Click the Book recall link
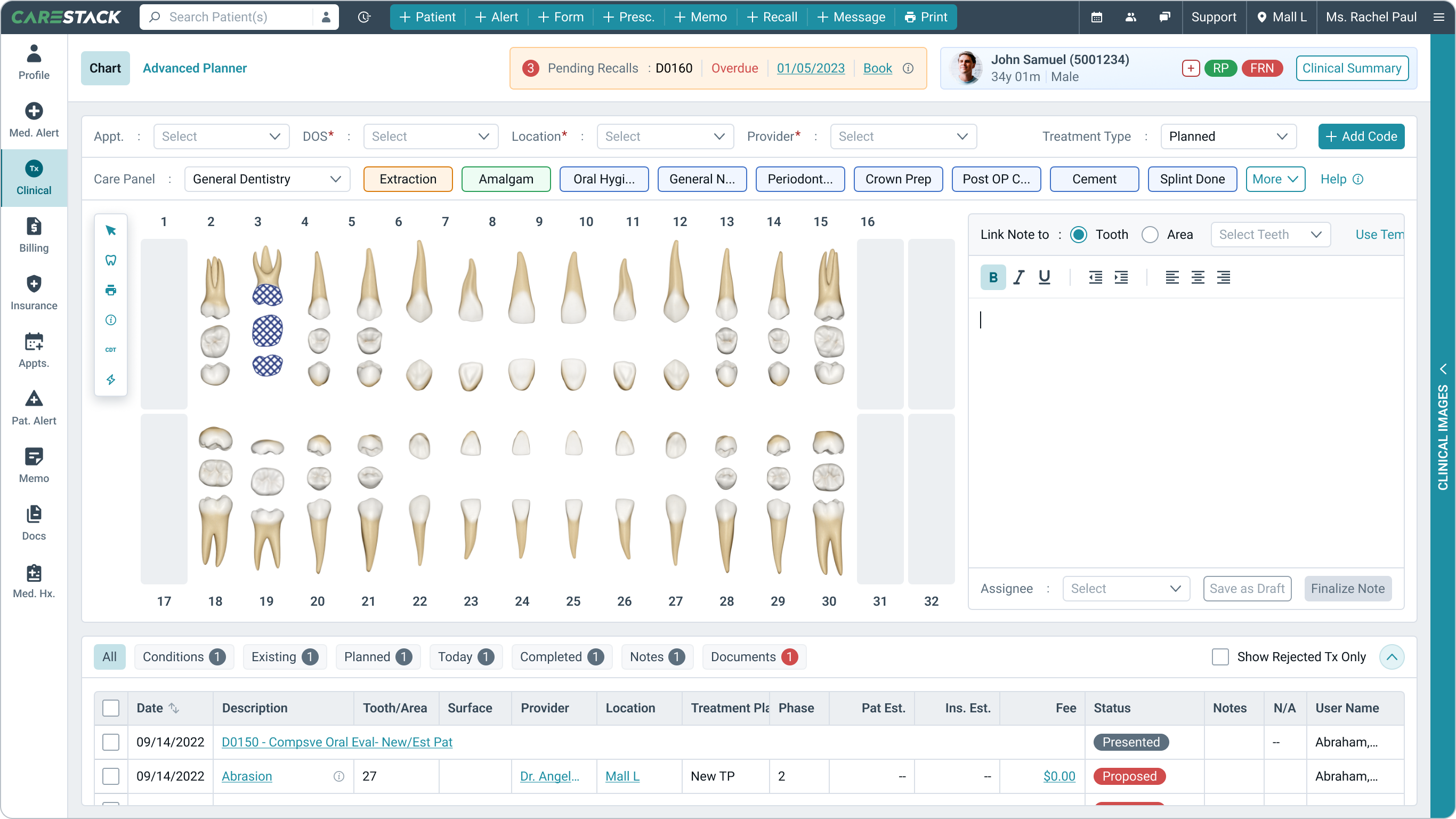 point(877,68)
